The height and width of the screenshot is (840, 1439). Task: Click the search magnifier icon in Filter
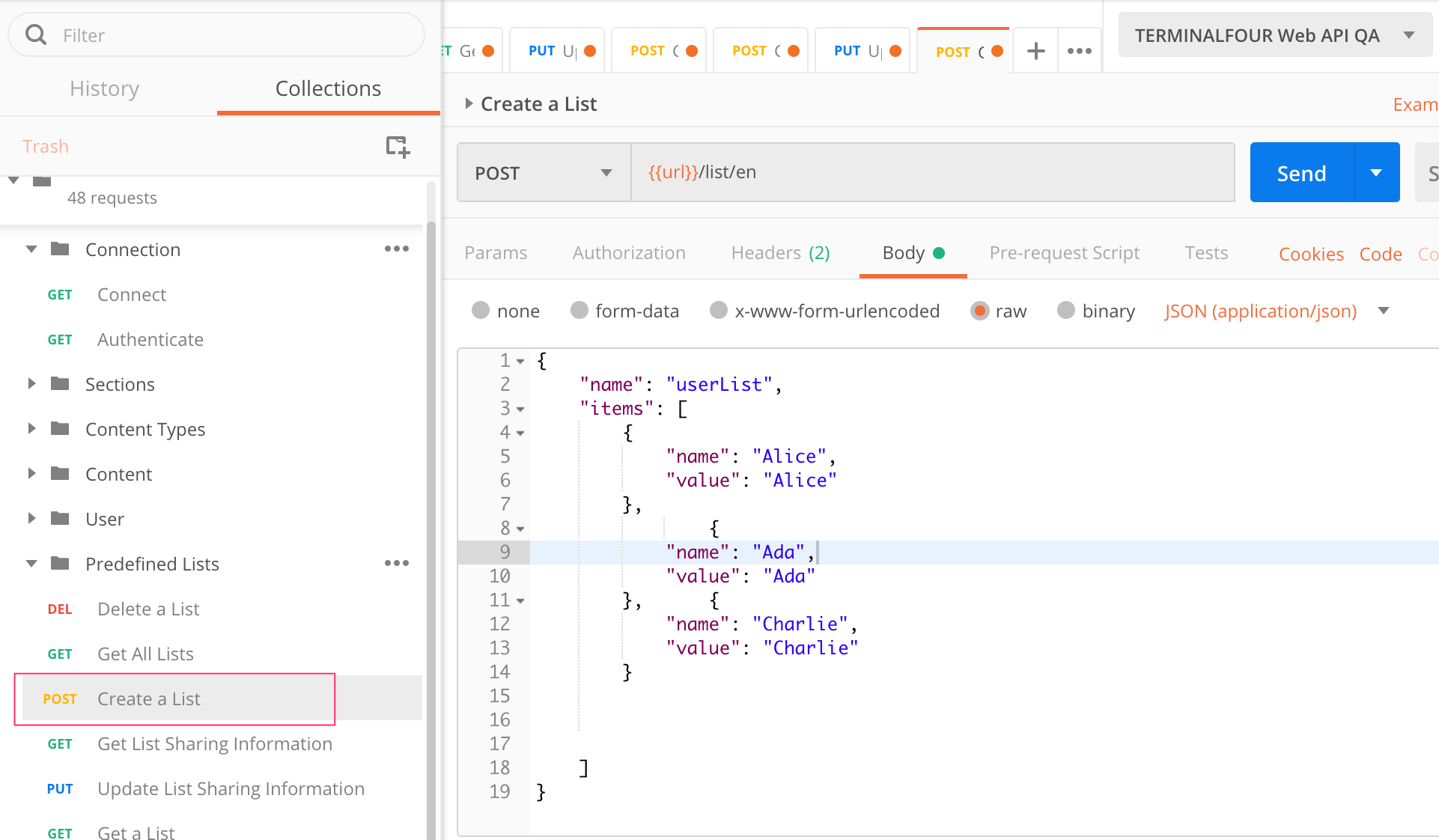tap(36, 35)
